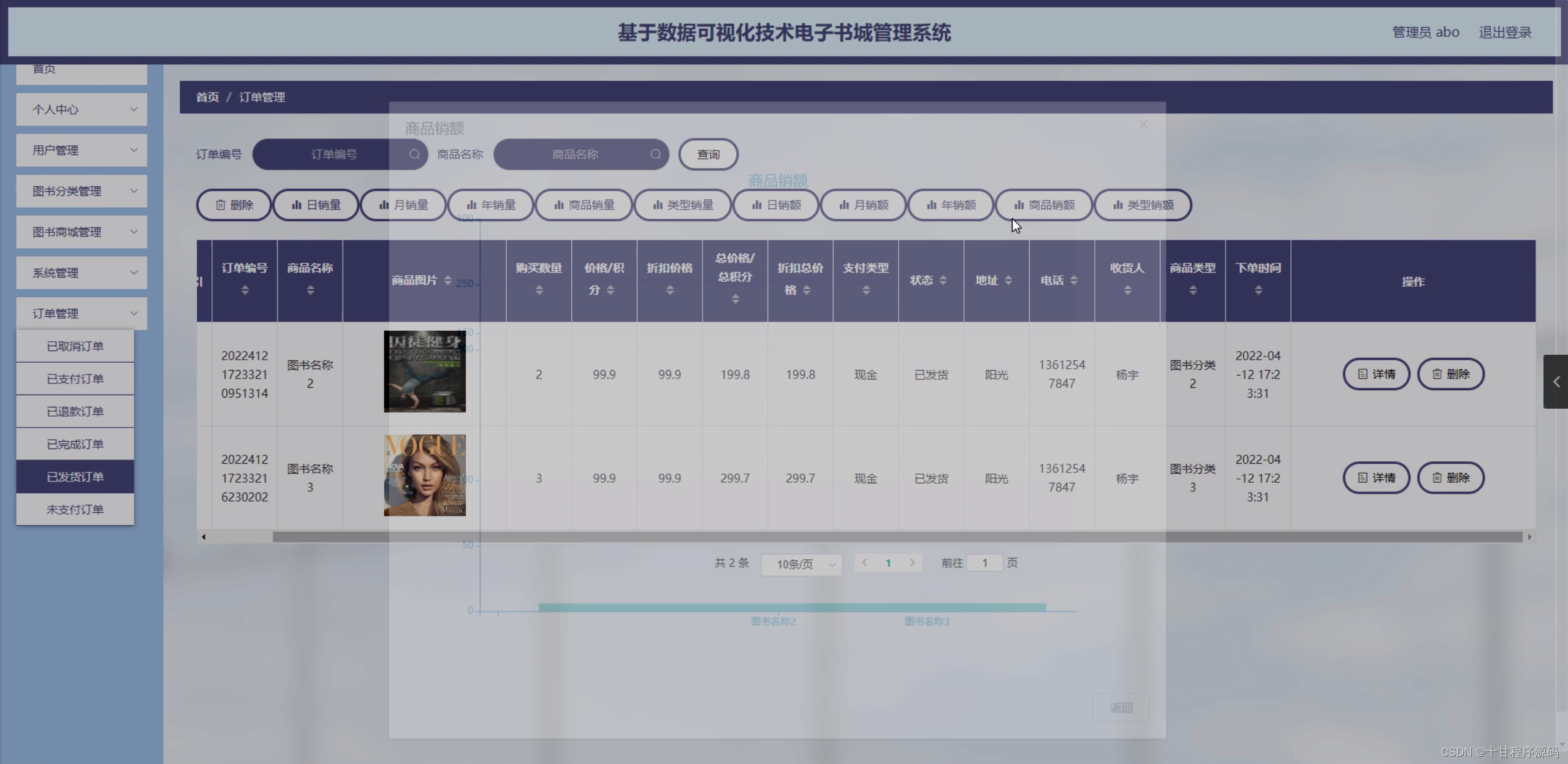This screenshot has height=764, width=1568.
Task: Display the 类型销量 chart
Action: click(x=682, y=205)
